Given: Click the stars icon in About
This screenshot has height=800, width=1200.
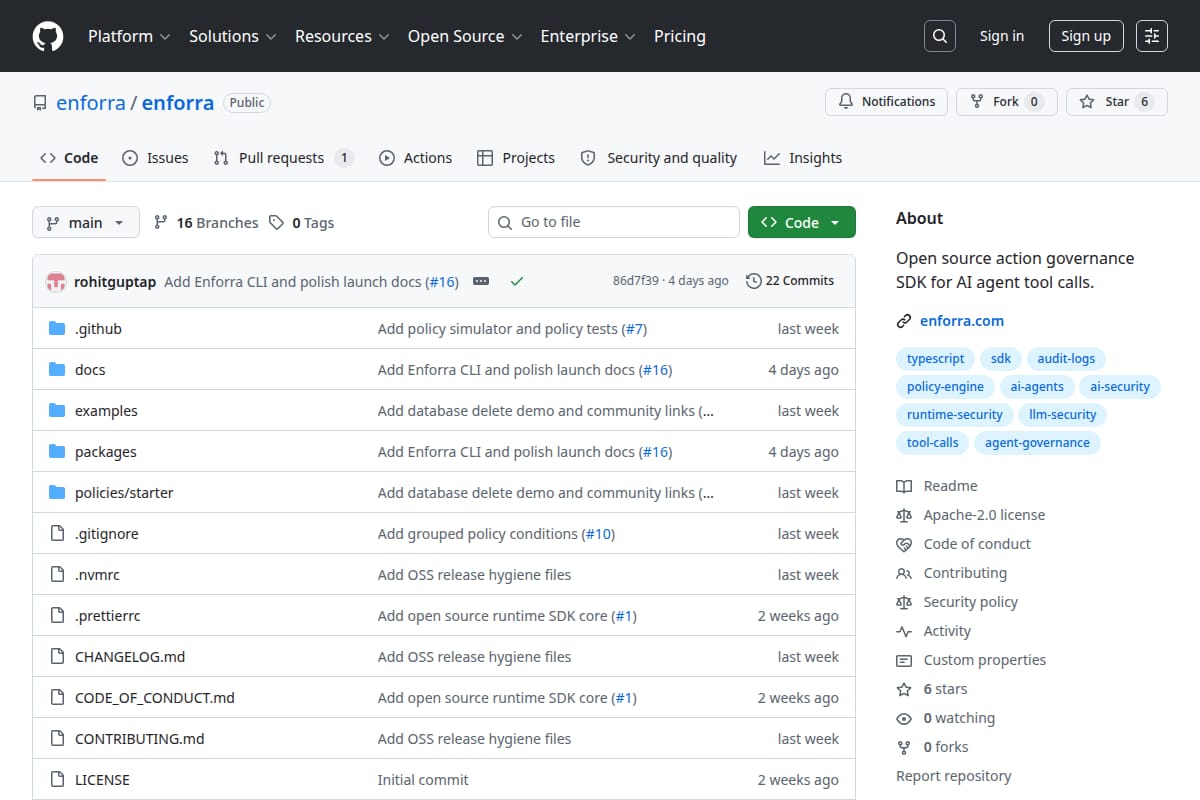Looking at the screenshot, I should (904, 689).
